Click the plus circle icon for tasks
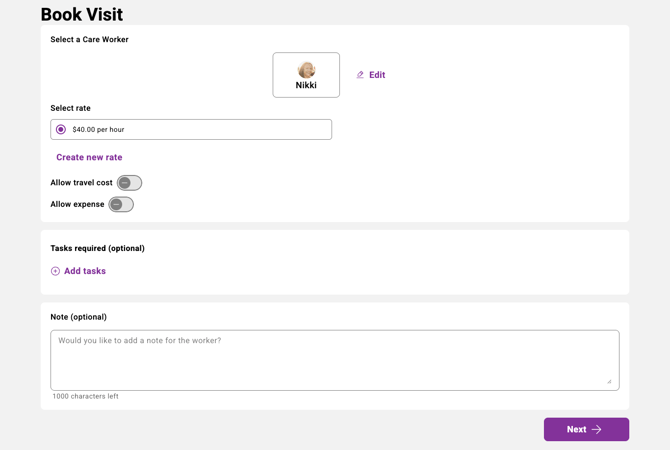 coord(56,271)
